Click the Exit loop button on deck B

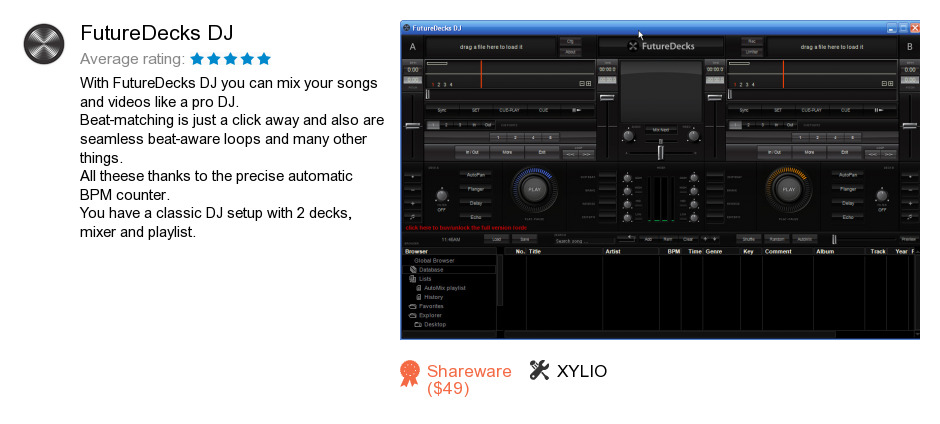tap(844, 152)
